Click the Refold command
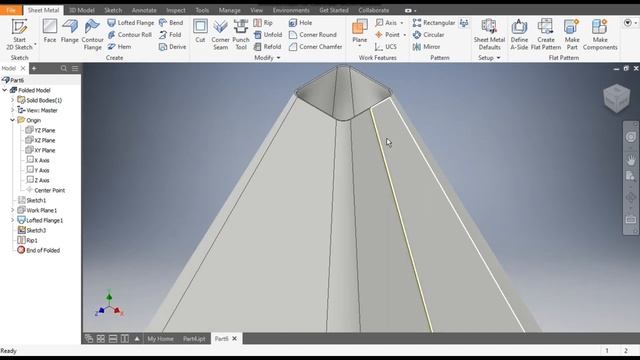This screenshot has height=360, width=640. click(267, 47)
